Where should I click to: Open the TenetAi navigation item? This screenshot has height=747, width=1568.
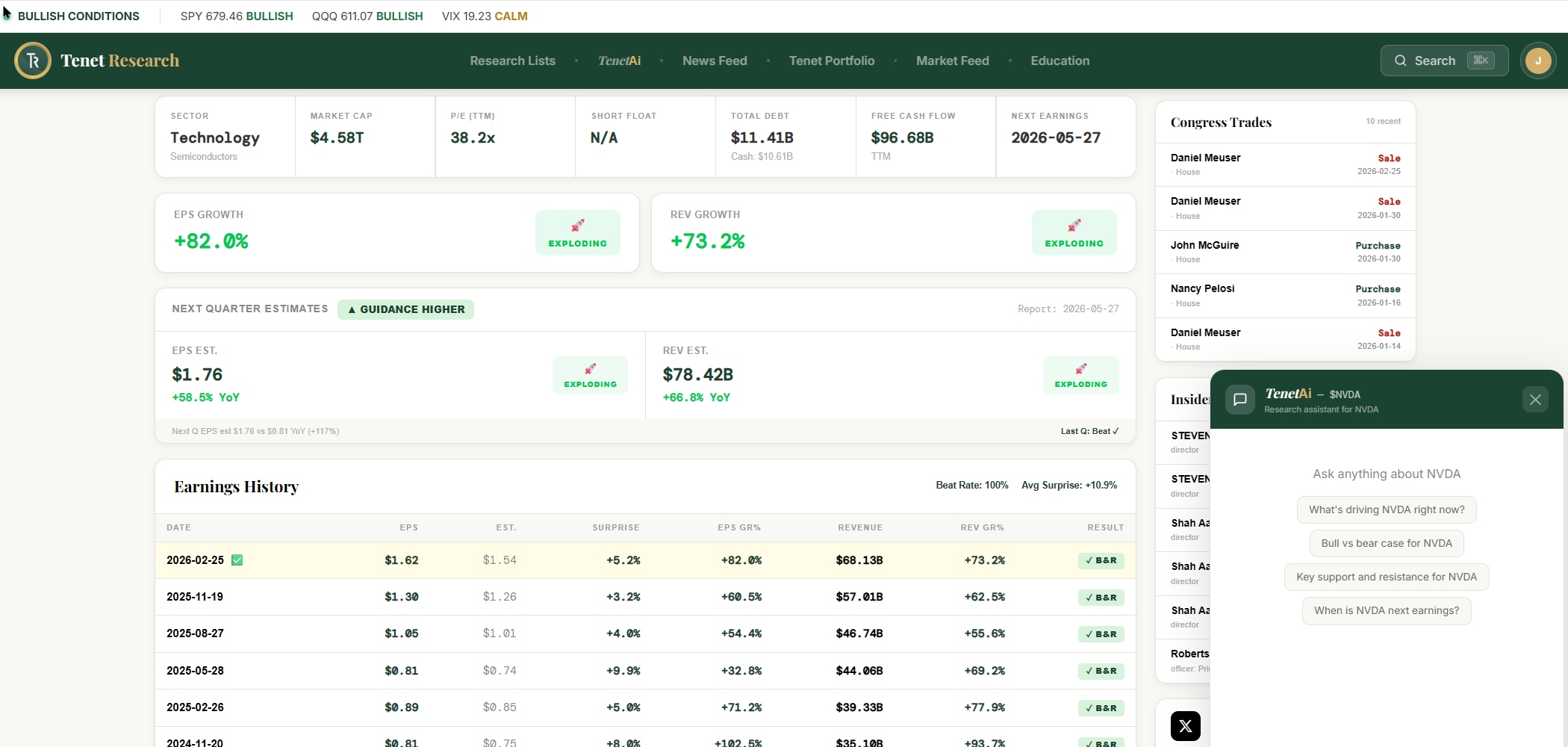click(x=619, y=61)
